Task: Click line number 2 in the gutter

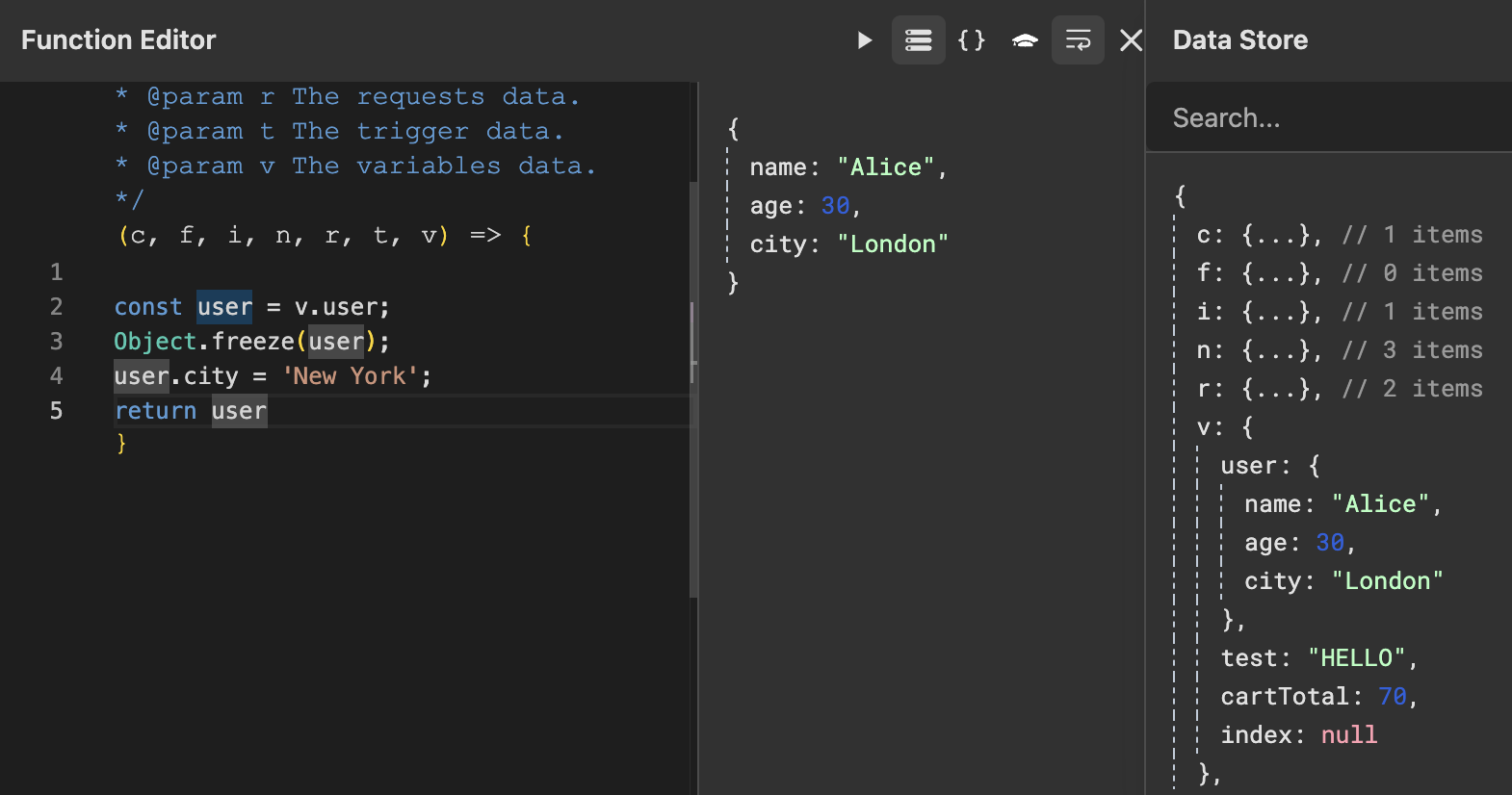Action: pos(57,307)
